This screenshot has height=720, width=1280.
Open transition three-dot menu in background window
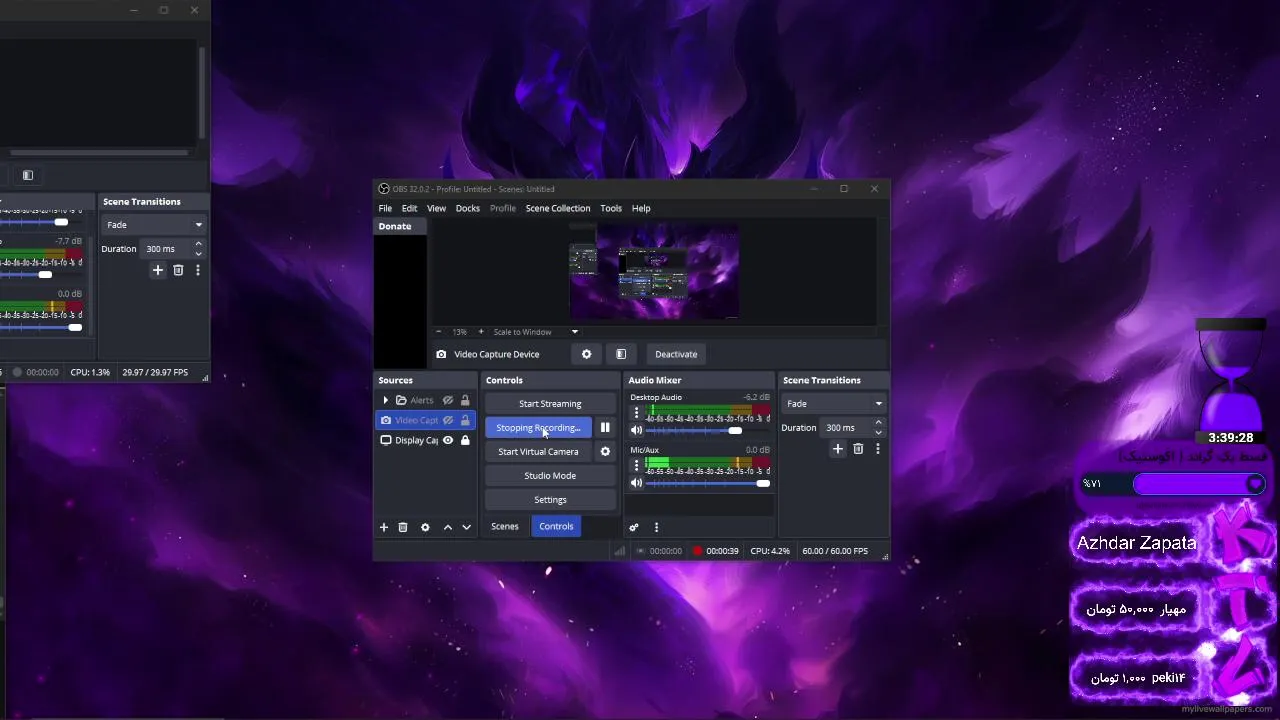pyautogui.click(x=198, y=270)
